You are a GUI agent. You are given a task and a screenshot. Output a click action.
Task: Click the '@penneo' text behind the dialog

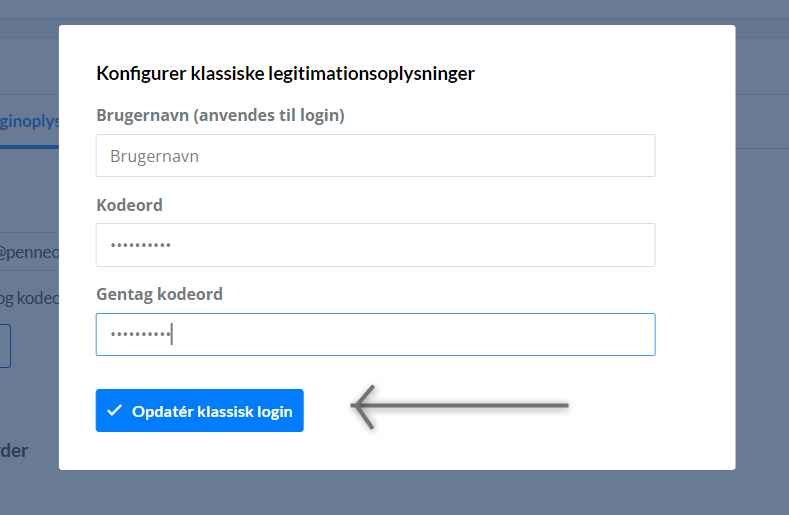(x=29, y=252)
